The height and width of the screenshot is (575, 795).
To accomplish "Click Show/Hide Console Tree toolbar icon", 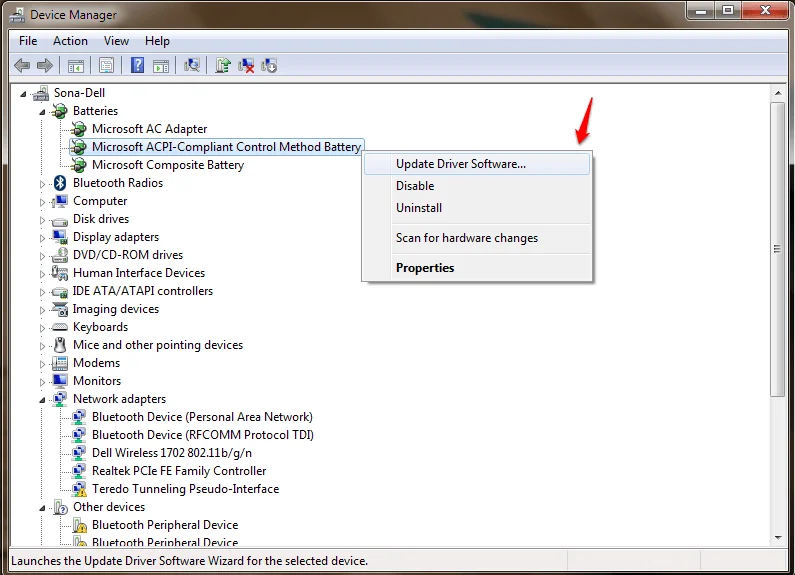I will 76,66.
